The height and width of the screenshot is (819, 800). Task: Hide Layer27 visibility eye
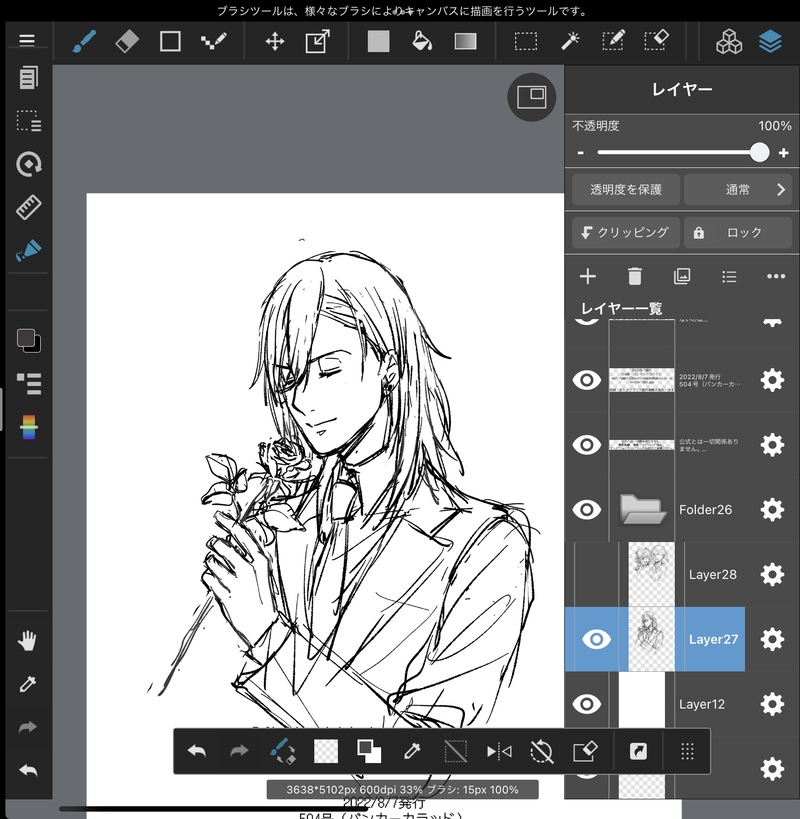pyautogui.click(x=596, y=639)
